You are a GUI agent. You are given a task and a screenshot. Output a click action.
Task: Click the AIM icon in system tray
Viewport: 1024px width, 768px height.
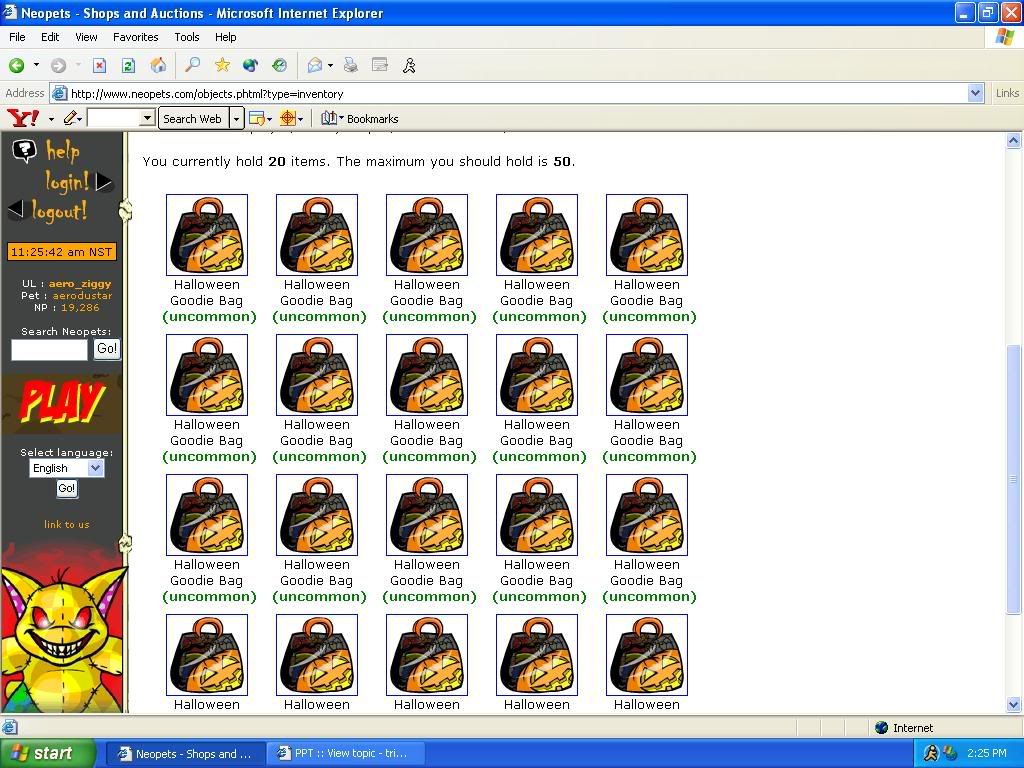tap(931, 753)
